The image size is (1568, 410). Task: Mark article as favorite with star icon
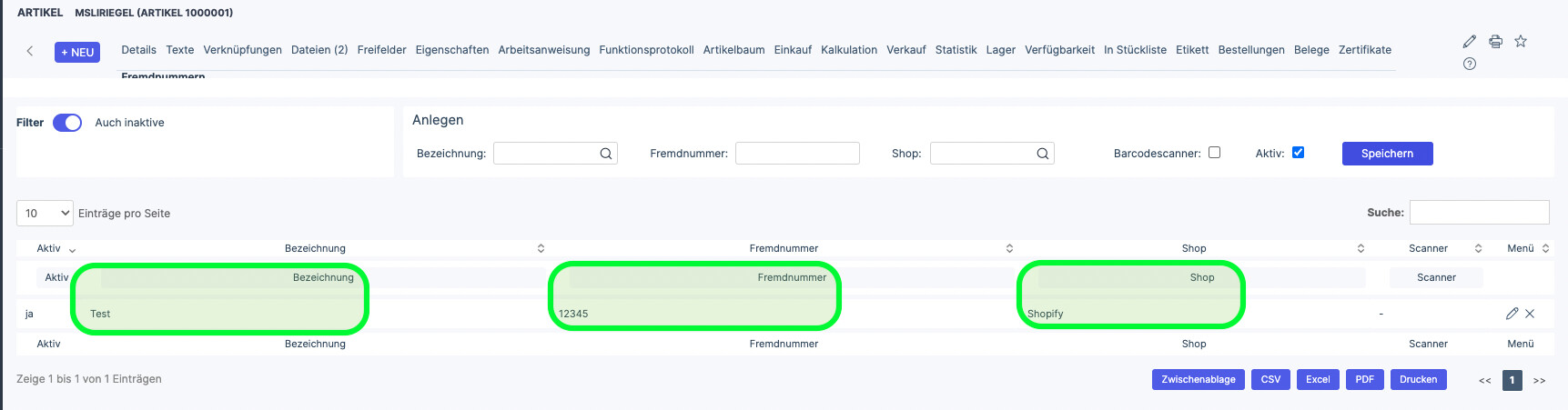(1521, 41)
